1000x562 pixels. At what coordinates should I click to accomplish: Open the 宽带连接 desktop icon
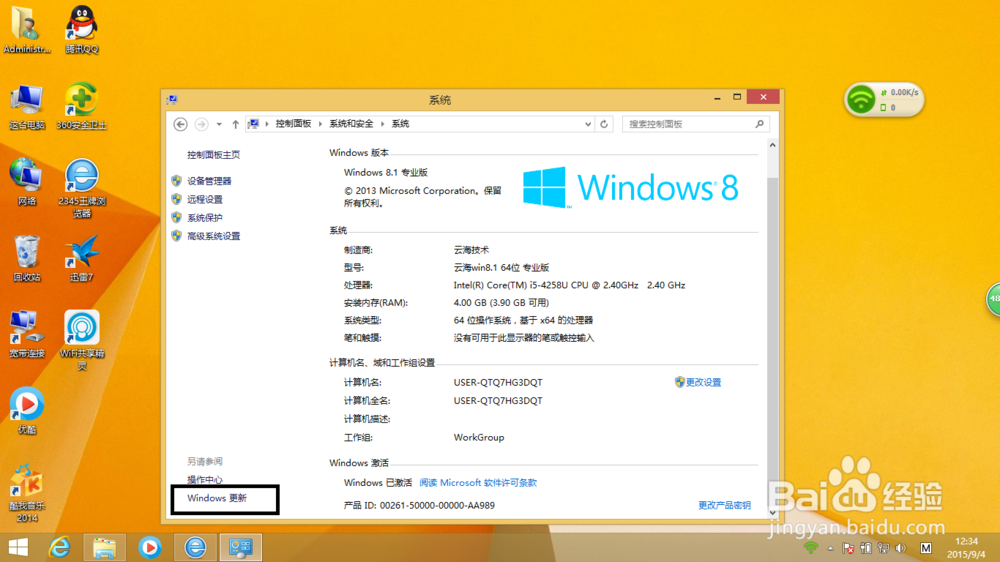point(27,335)
